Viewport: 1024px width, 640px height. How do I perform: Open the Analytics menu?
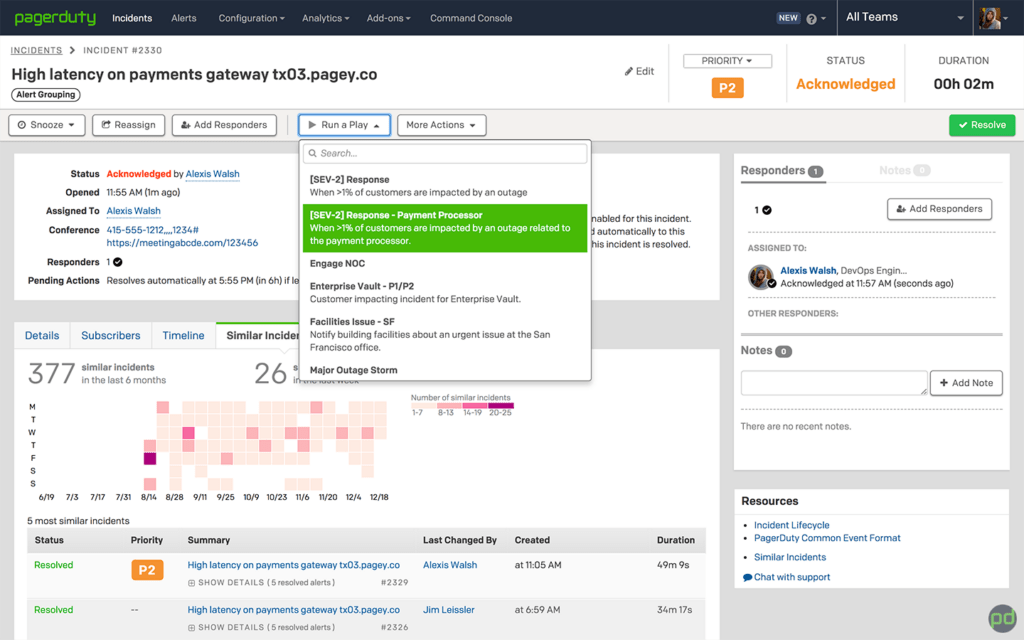(325, 18)
